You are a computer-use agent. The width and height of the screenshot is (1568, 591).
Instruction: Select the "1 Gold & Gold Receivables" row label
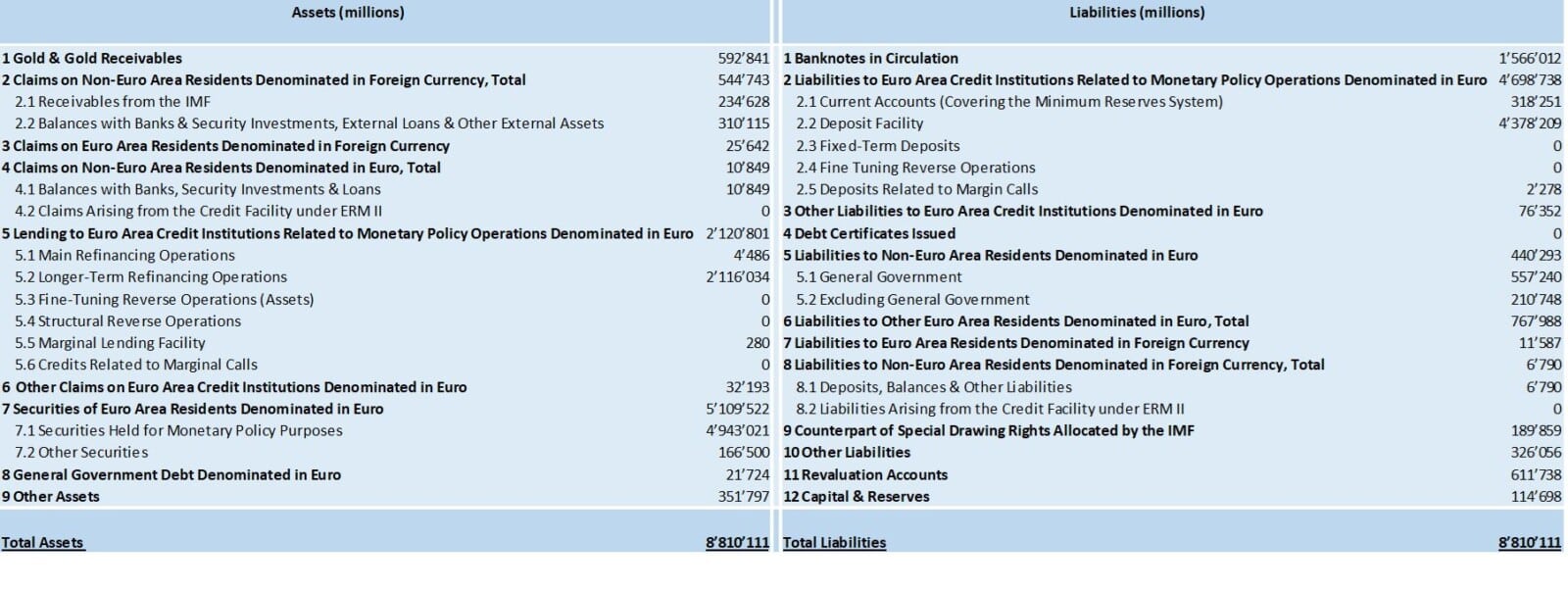[92, 58]
